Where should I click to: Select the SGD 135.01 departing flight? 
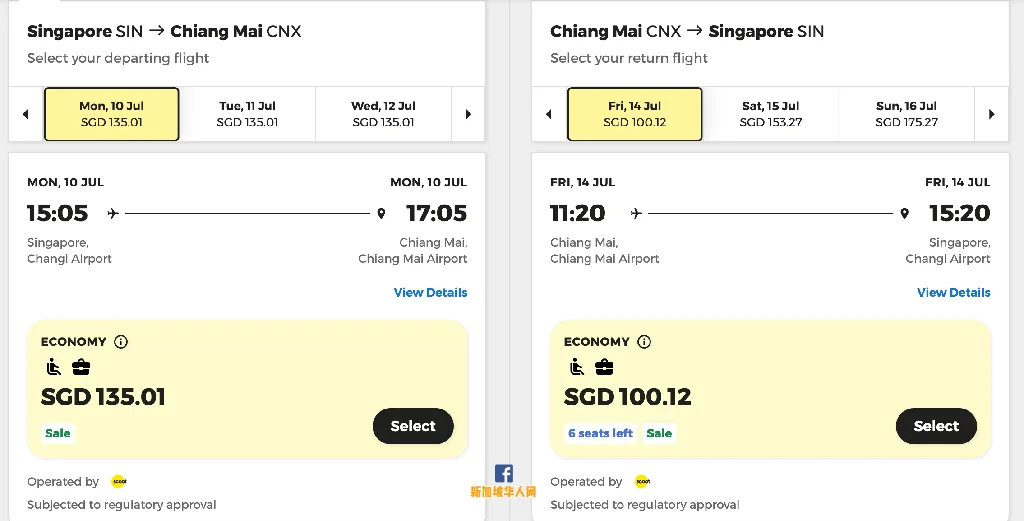[x=413, y=426]
